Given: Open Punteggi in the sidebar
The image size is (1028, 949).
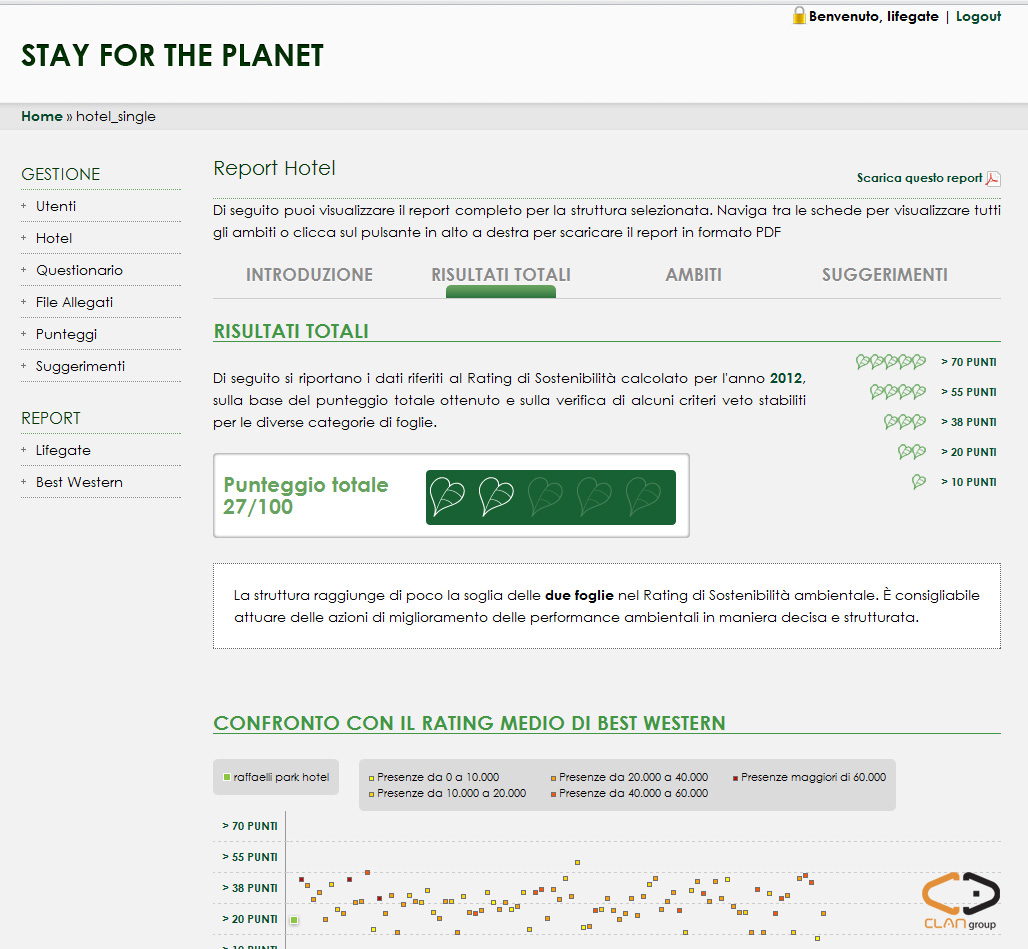Looking at the screenshot, I should 66,334.
